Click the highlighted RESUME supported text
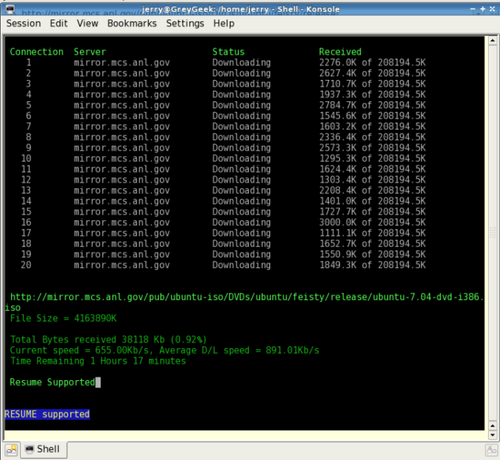 tap(47, 414)
